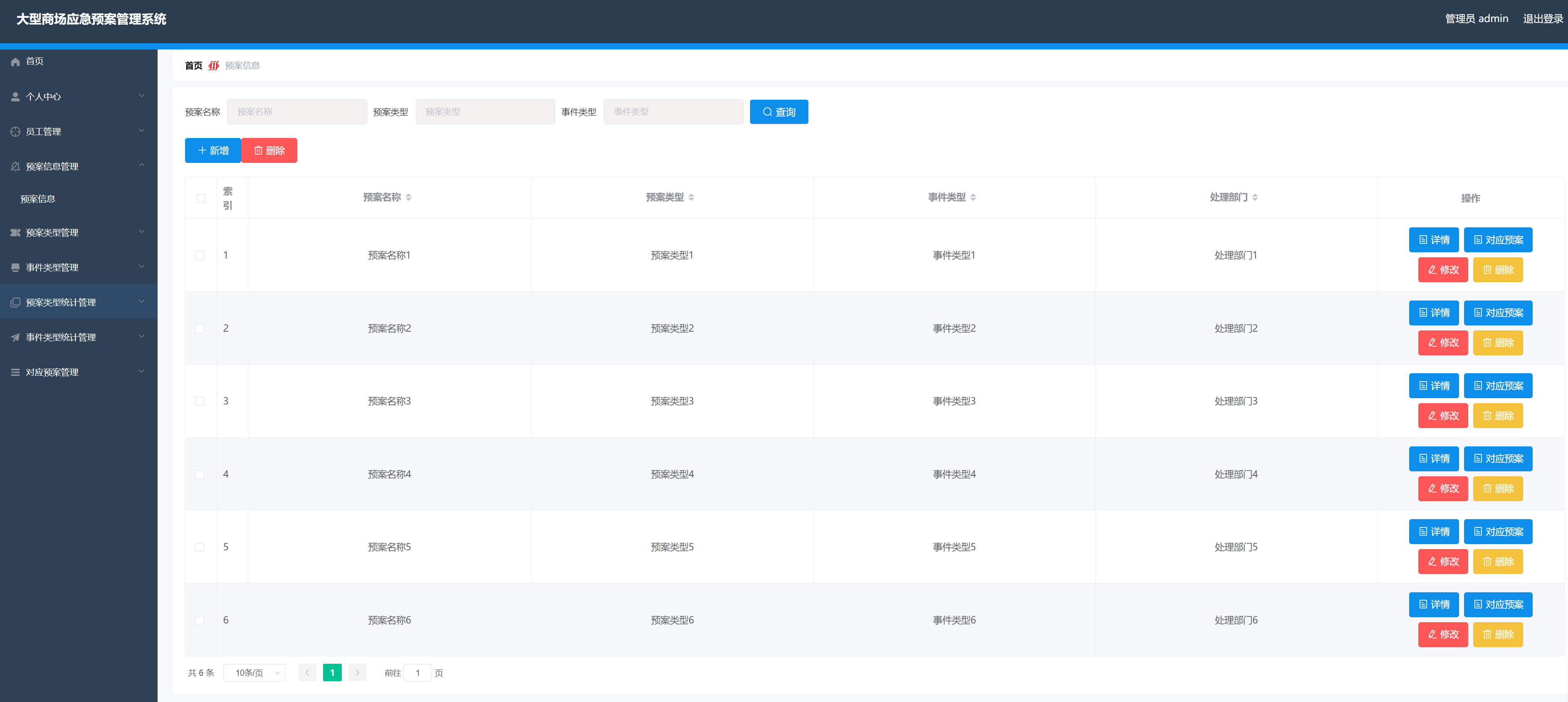Click the ticket icon beside 预案类型管理

[15, 233]
